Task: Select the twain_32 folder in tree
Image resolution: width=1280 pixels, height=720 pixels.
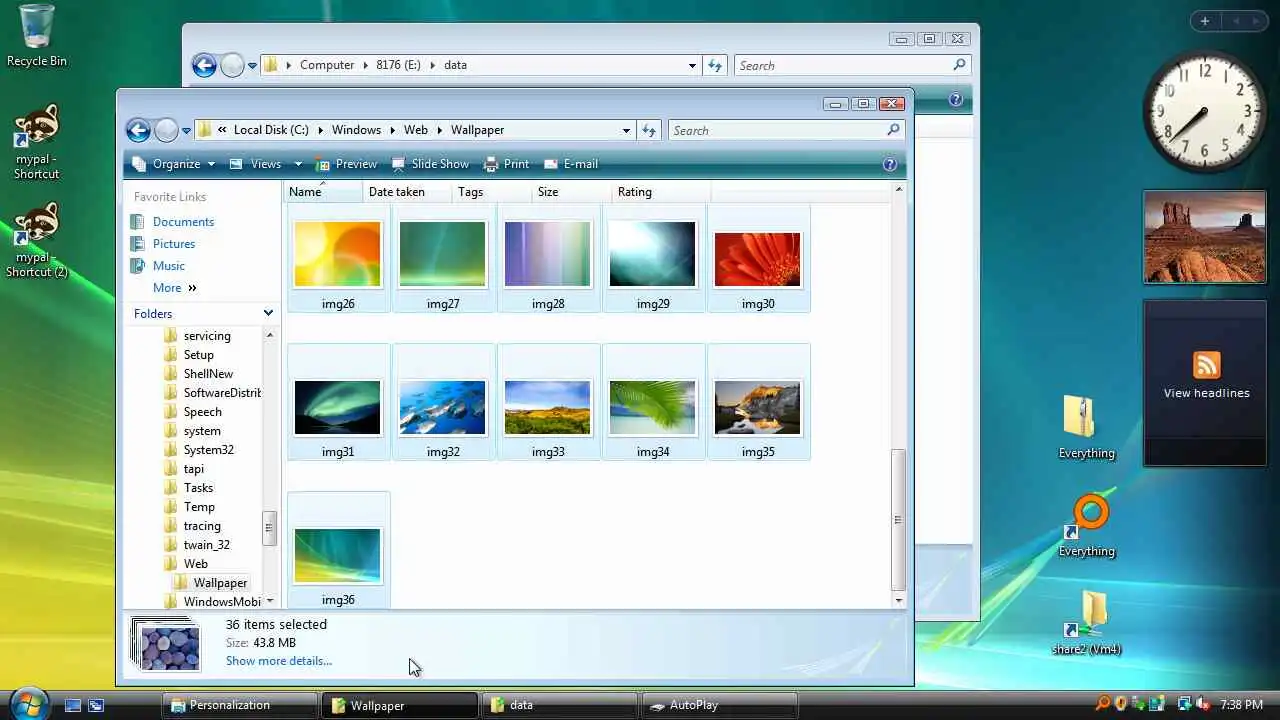Action: pos(206,545)
